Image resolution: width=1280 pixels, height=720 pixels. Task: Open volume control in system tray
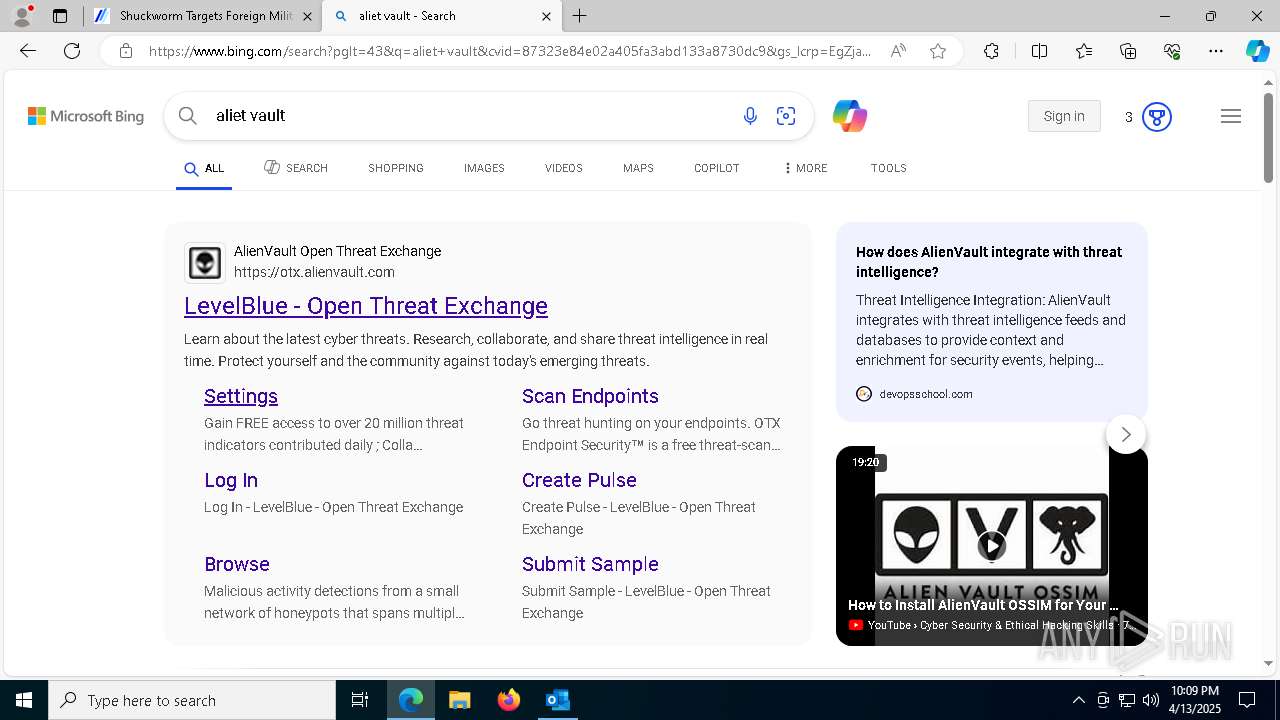tap(1151, 700)
